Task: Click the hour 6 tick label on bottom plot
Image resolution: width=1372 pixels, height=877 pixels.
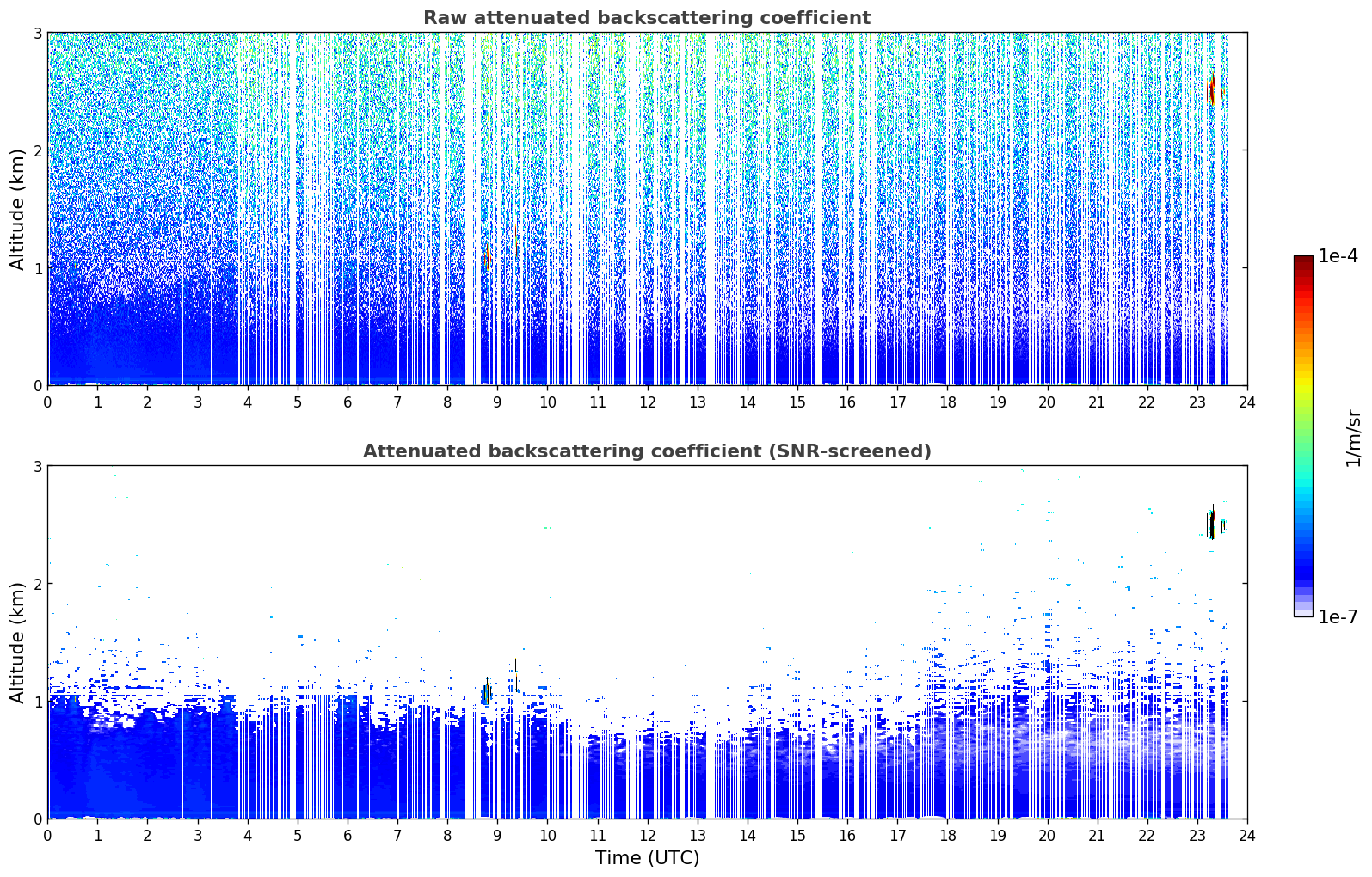Action: coord(348,835)
